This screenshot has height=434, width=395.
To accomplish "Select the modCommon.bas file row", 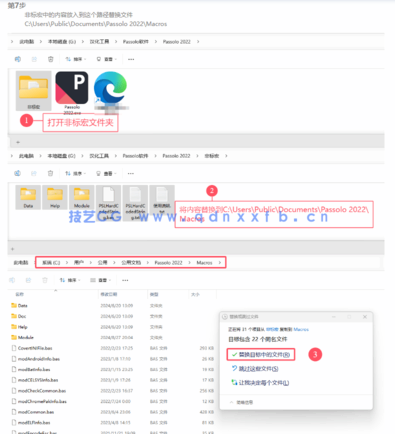I will [113, 412].
